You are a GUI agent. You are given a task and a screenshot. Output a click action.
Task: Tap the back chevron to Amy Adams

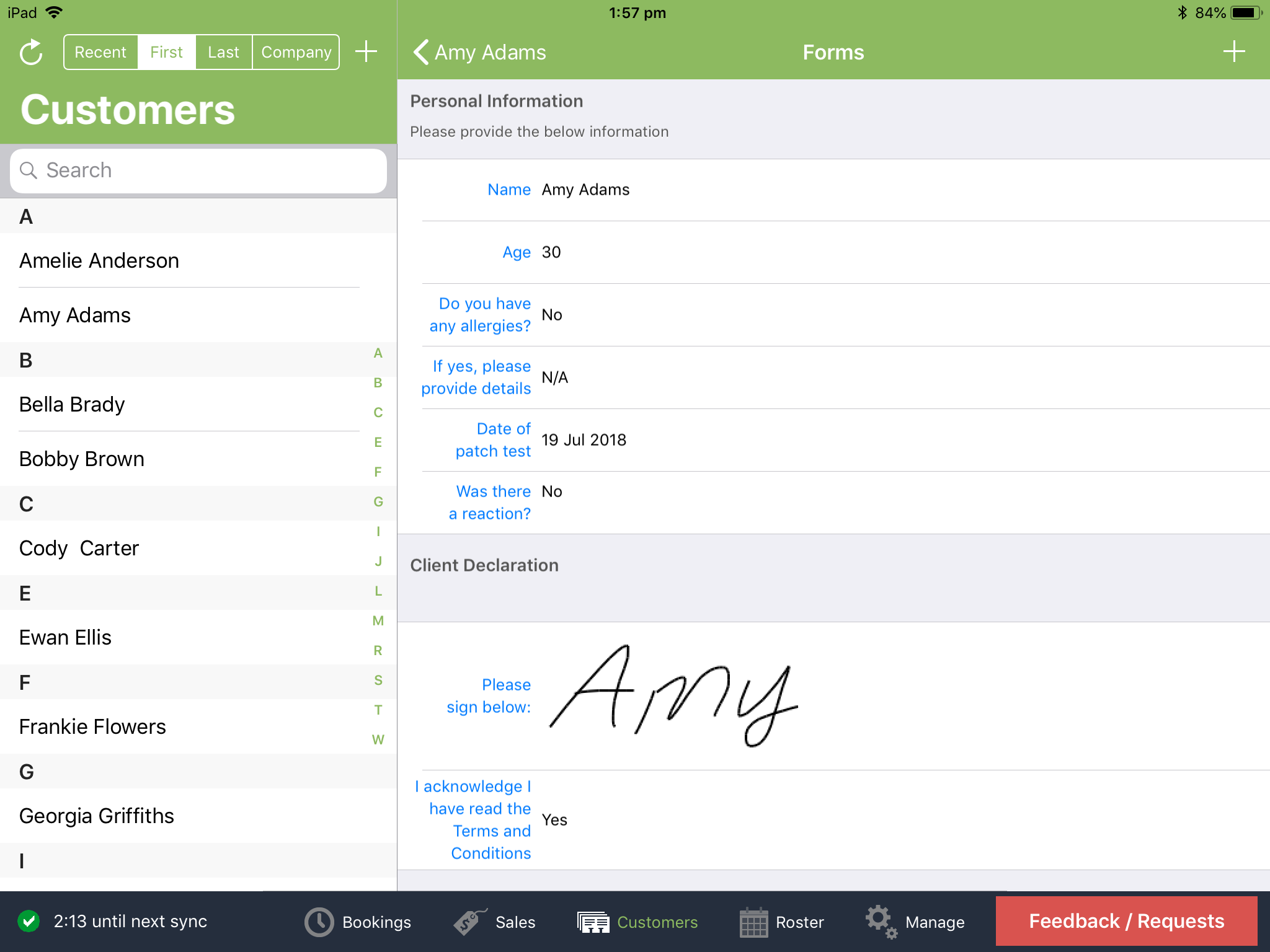[x=420, y=52]
